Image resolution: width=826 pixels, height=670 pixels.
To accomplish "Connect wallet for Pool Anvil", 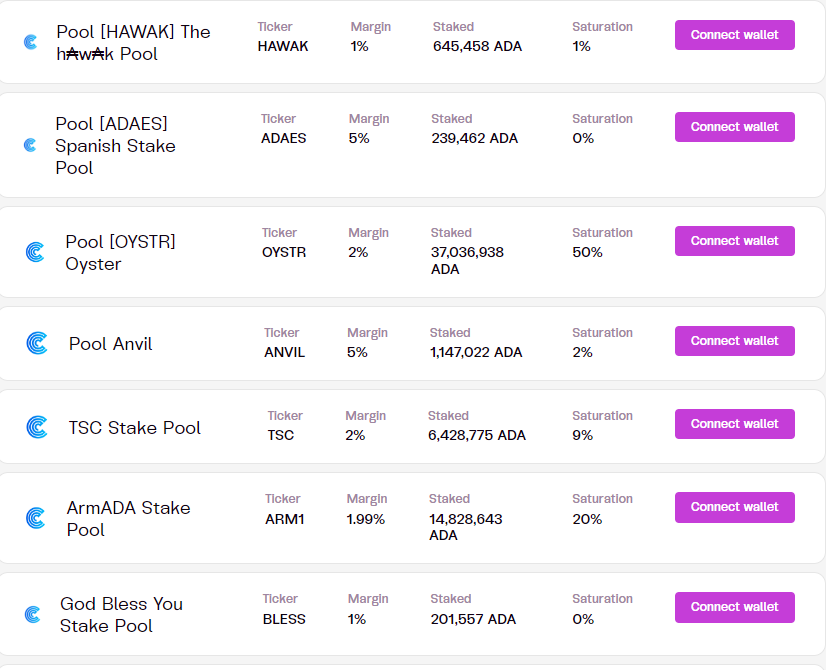I will click(734, 341).
